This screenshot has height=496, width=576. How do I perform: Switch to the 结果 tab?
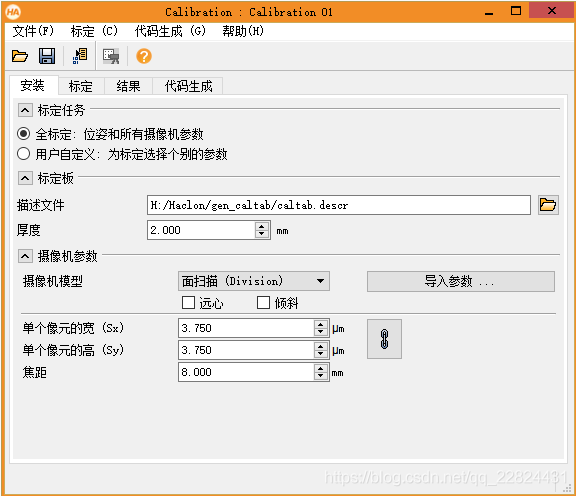(x=129, y=86)
